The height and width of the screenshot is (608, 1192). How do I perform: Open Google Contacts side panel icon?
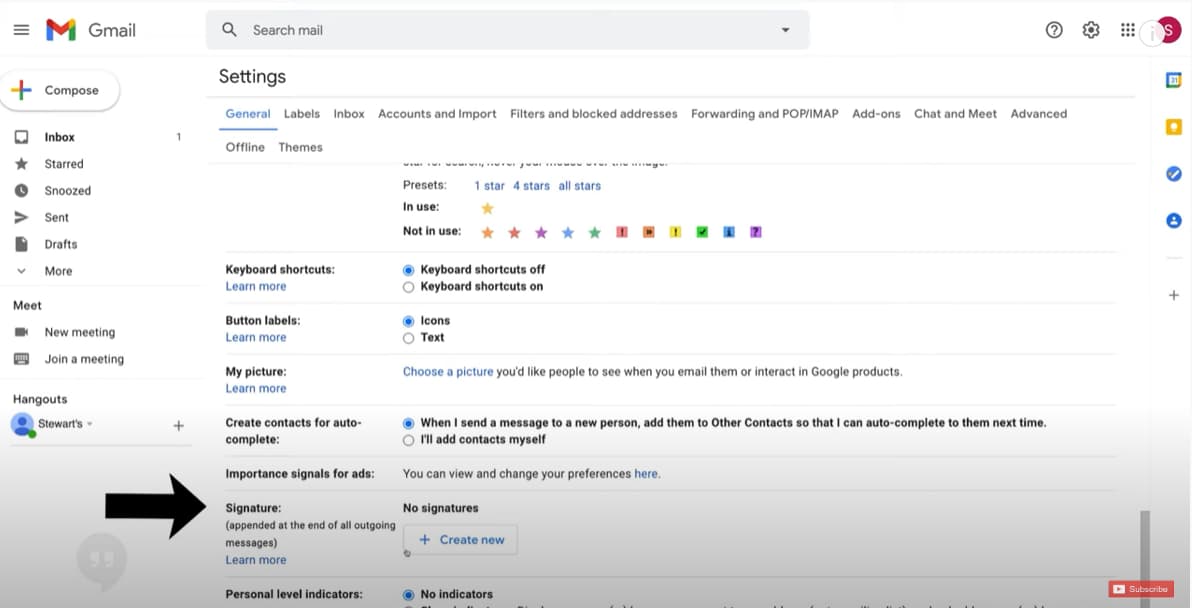tap(1174, 220)
